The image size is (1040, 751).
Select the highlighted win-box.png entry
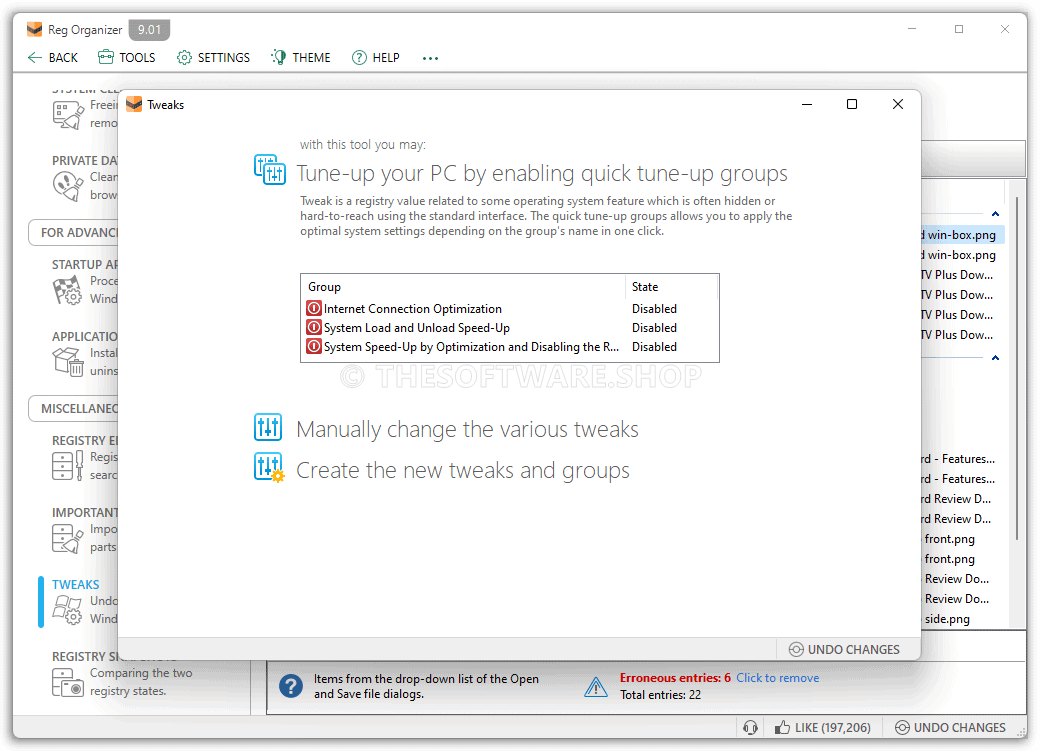[962, 235]
